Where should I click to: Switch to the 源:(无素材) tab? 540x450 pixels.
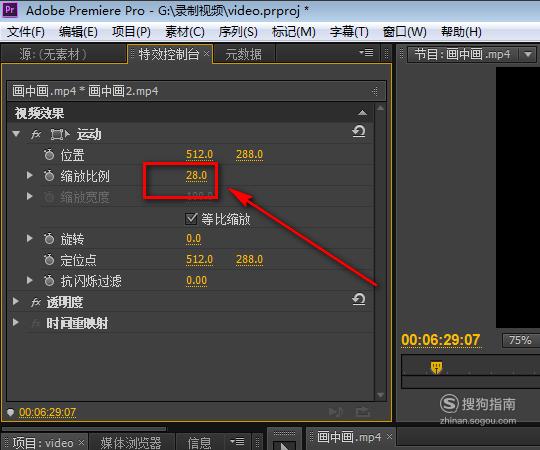point(53,54)
